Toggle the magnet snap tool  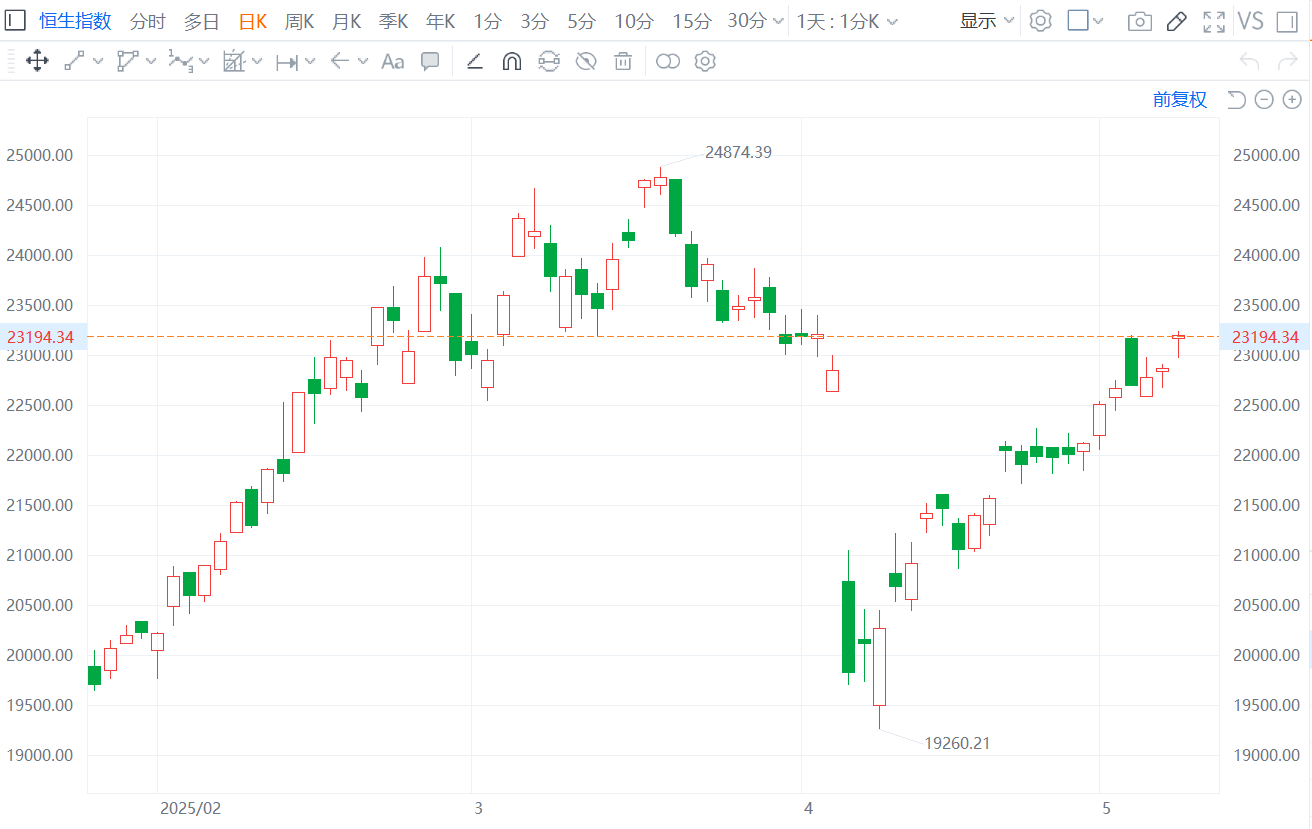click(511, 62)
